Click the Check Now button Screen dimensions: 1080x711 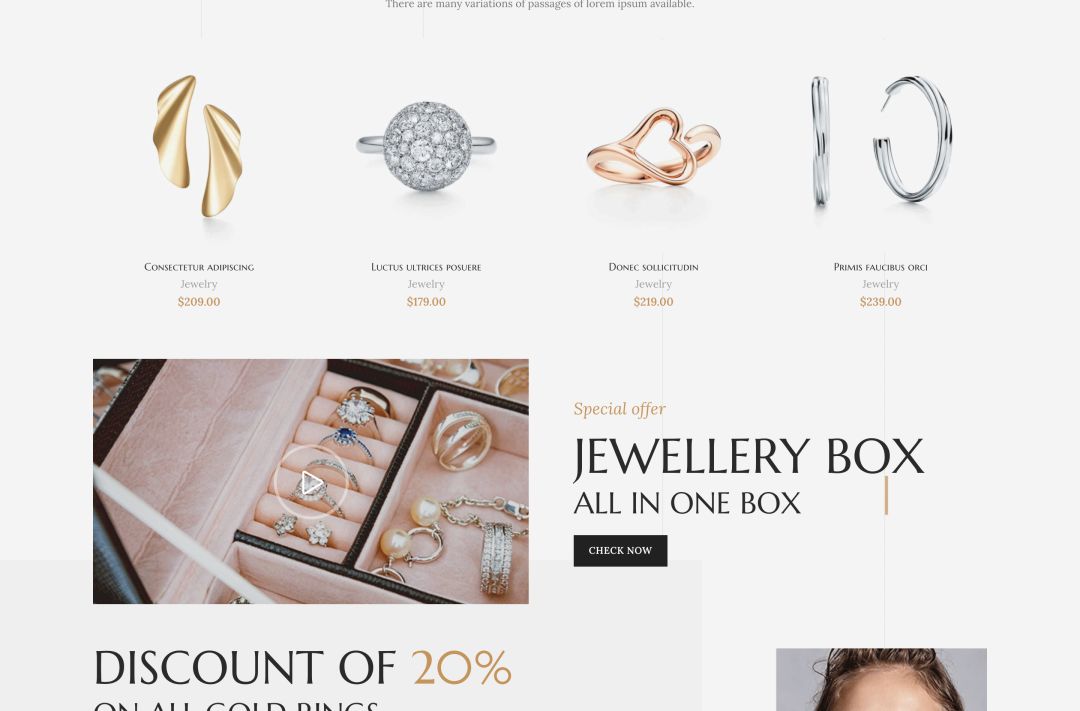click(x=620, y=550)
